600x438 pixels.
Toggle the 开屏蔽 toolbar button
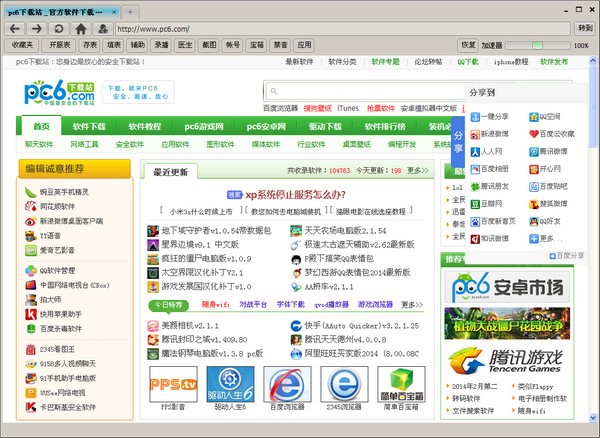click(60, 45)
